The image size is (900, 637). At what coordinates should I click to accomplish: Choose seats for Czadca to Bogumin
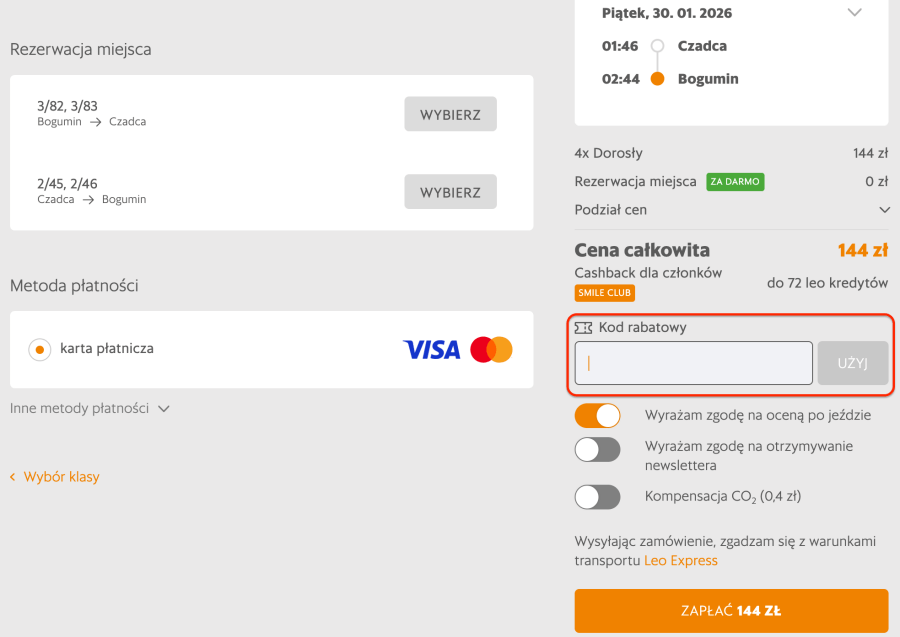[450, 192]
